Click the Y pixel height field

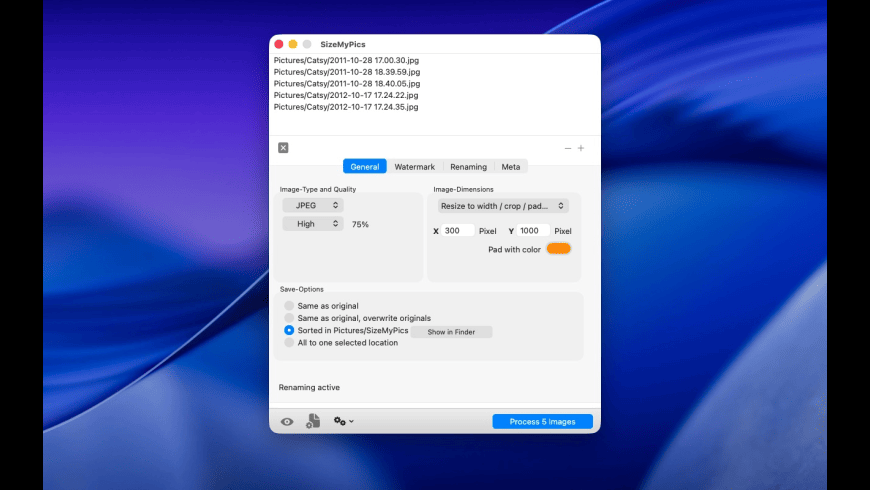click(533, 230)
